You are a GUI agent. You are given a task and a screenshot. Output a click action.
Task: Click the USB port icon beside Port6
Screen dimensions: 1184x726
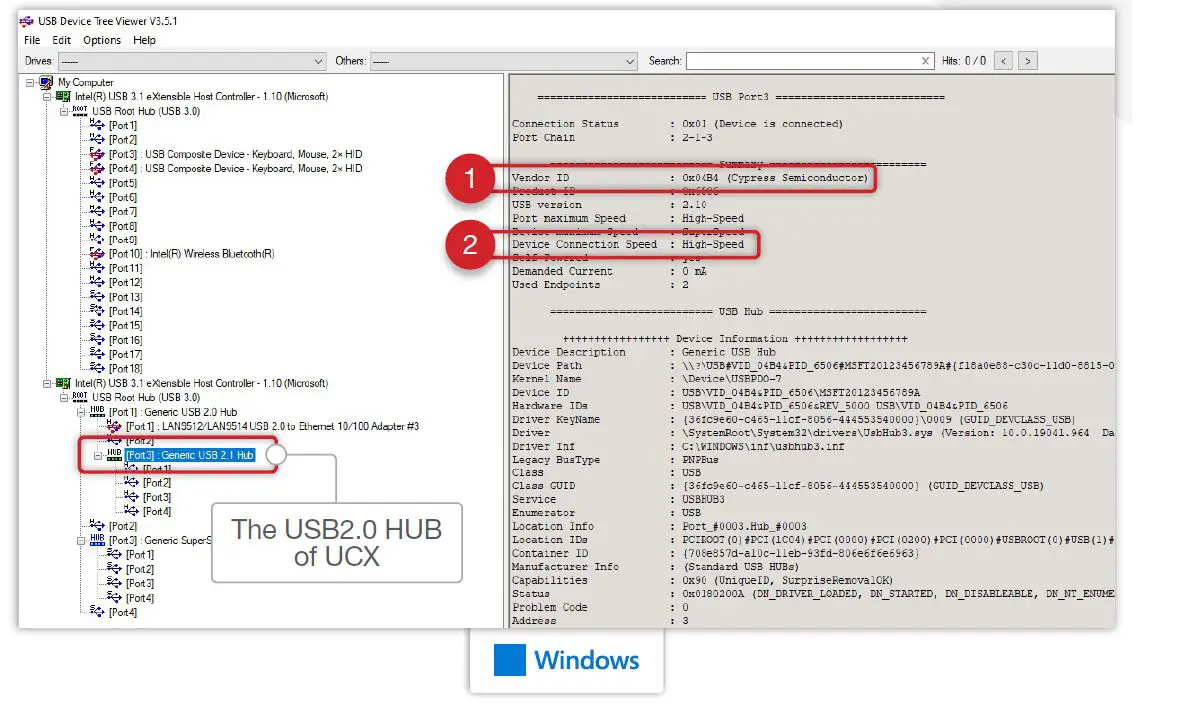pos(97,197)
